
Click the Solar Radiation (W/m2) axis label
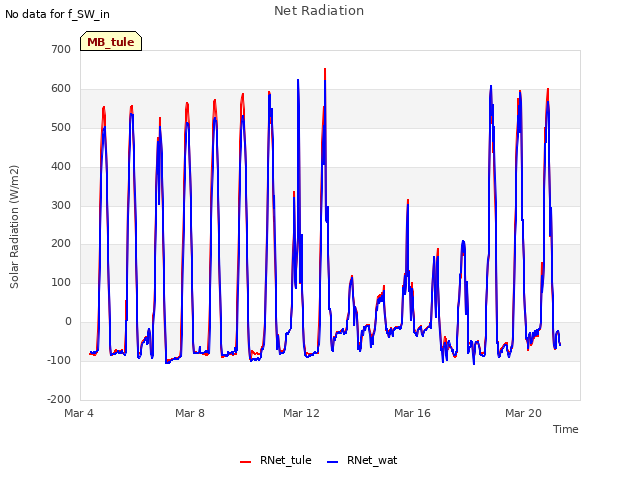(x=14, y=227)
